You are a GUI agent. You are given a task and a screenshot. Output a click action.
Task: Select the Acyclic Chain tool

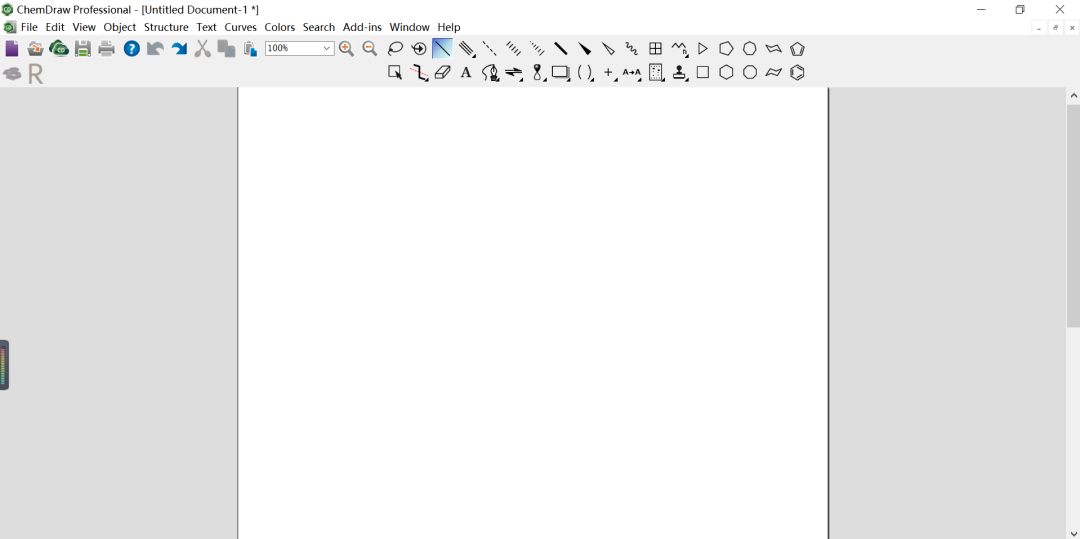pyautogui.click(x=680, y=48)
